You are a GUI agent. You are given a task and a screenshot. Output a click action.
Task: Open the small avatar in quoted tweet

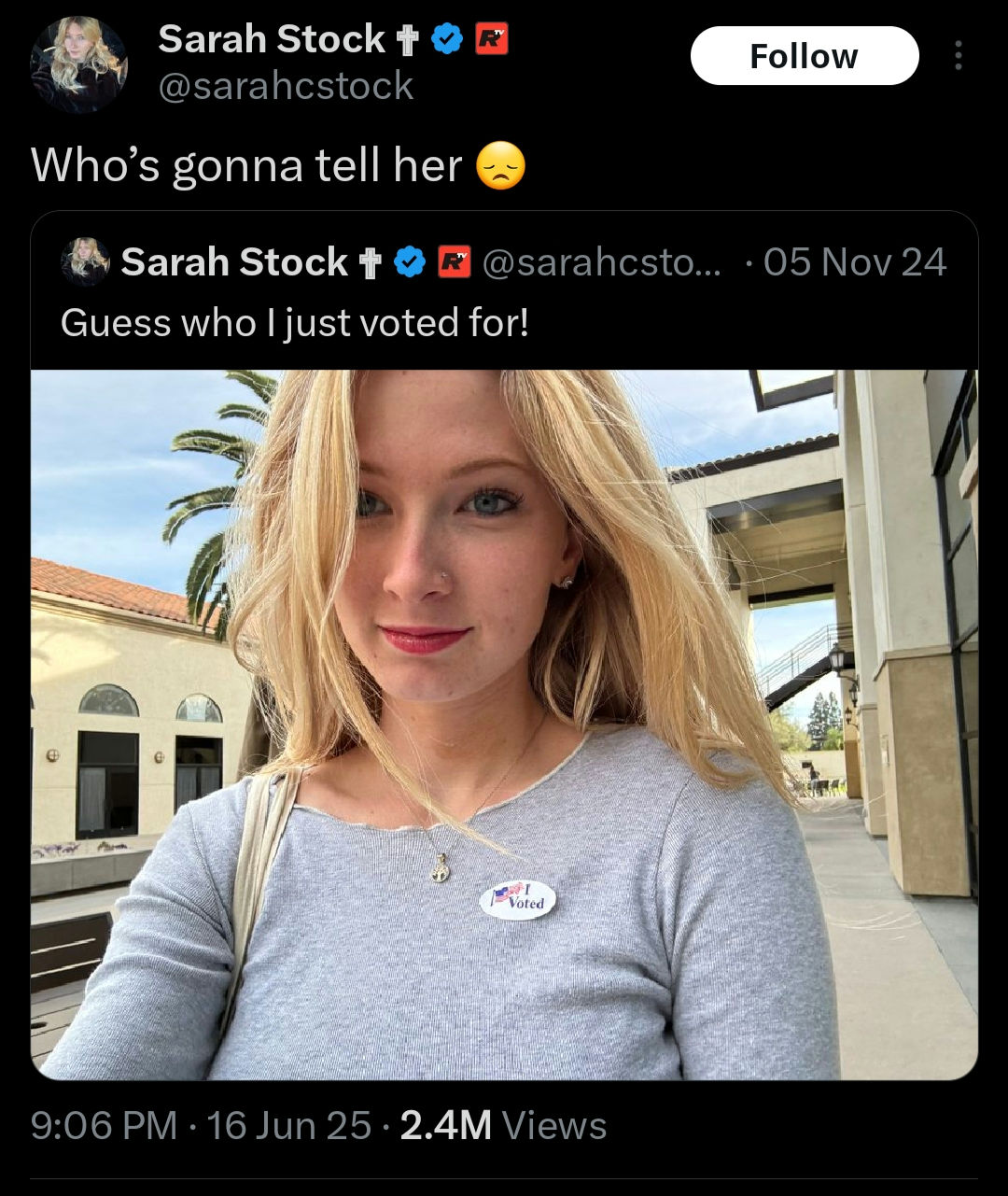coord(85,261)
